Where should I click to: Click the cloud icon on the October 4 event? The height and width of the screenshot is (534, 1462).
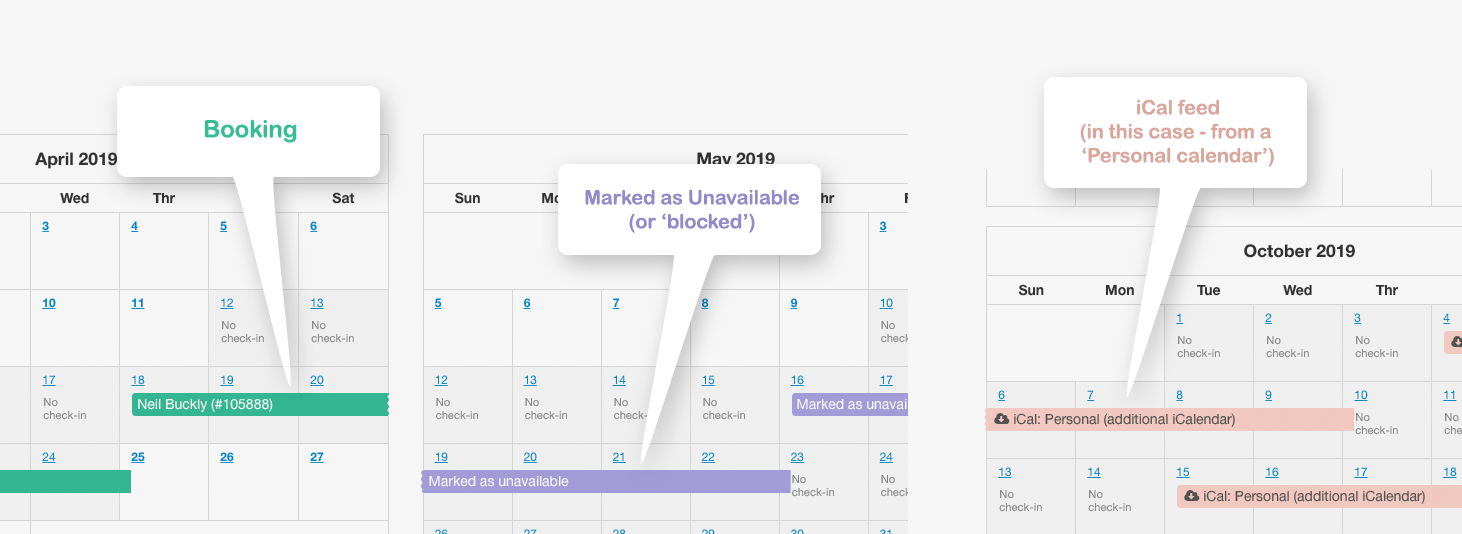coord(1456,343)
